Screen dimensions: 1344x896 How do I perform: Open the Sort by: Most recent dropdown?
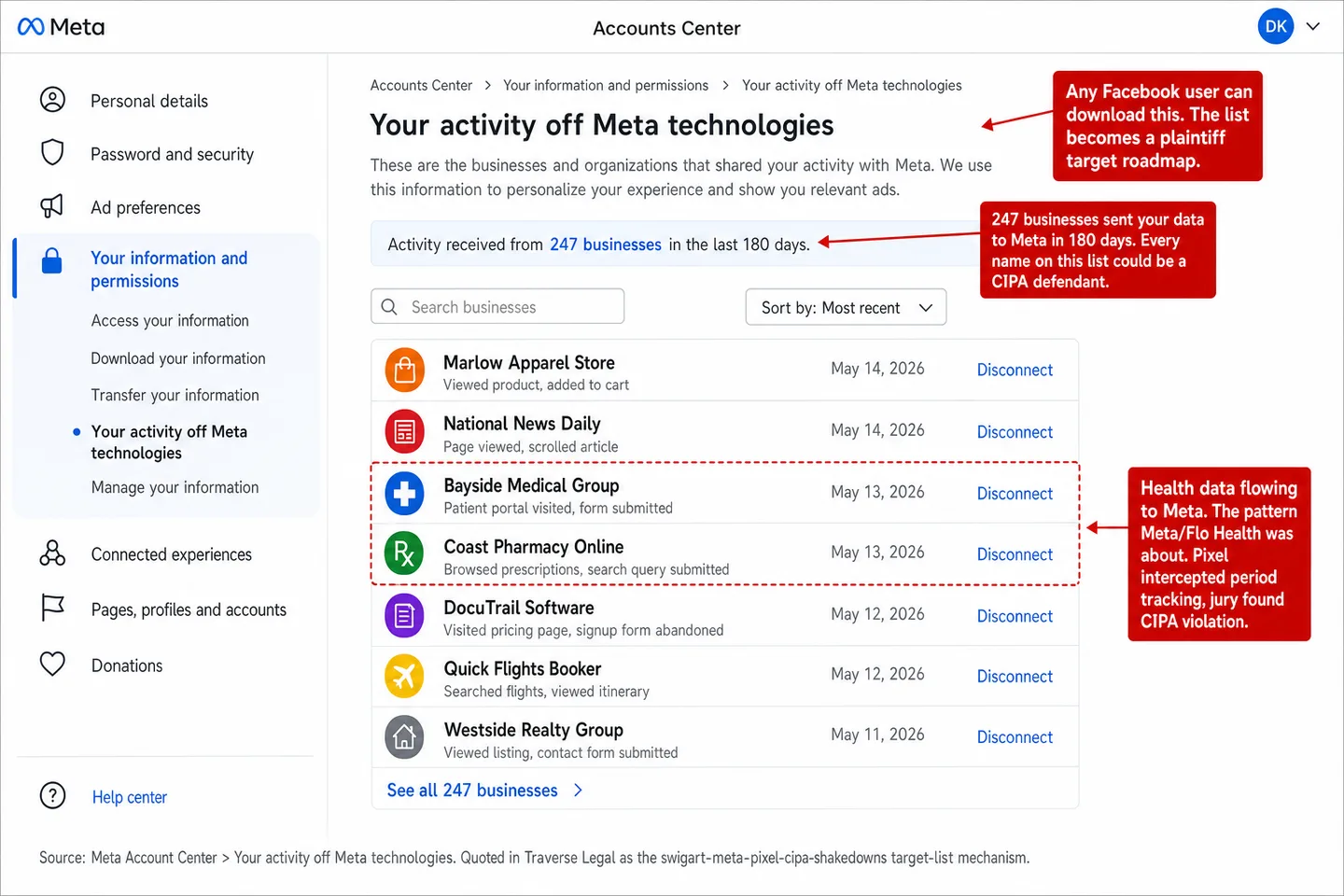point(846,307)
